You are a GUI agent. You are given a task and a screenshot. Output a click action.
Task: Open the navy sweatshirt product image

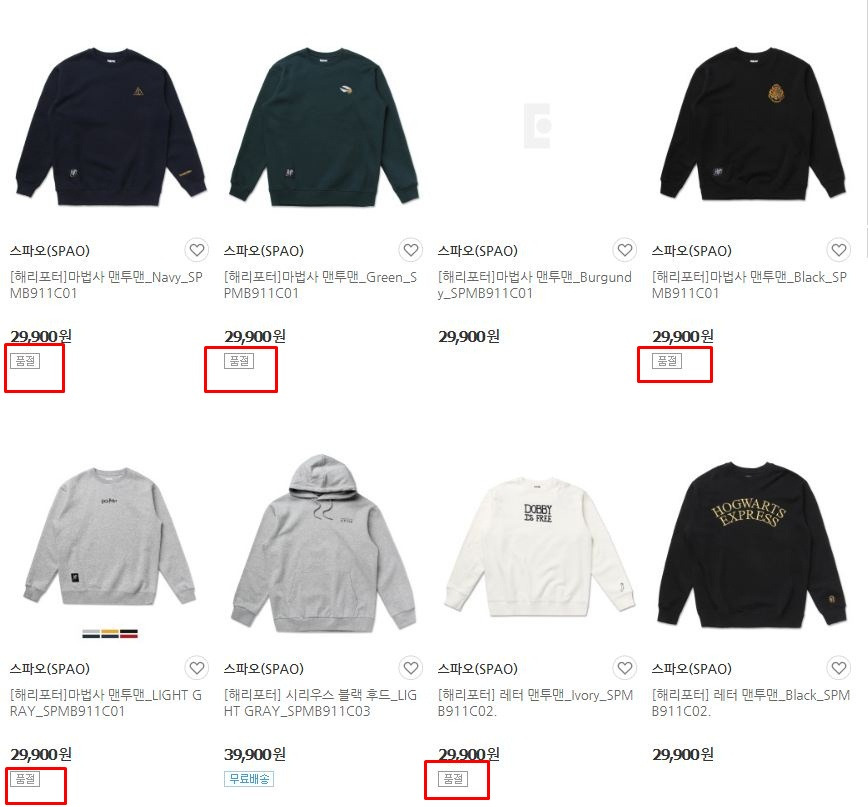coord(111,126)
